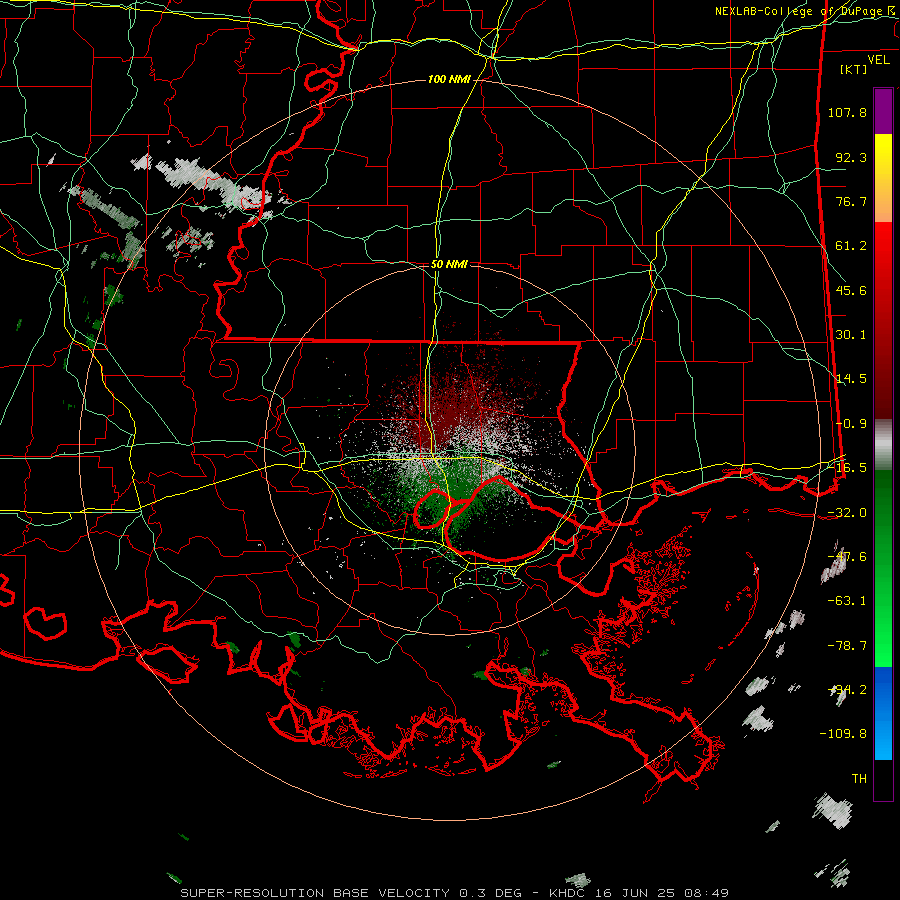Select the 92.3 legend value
This screenshot has height=900, width=900.
point(851,157)
